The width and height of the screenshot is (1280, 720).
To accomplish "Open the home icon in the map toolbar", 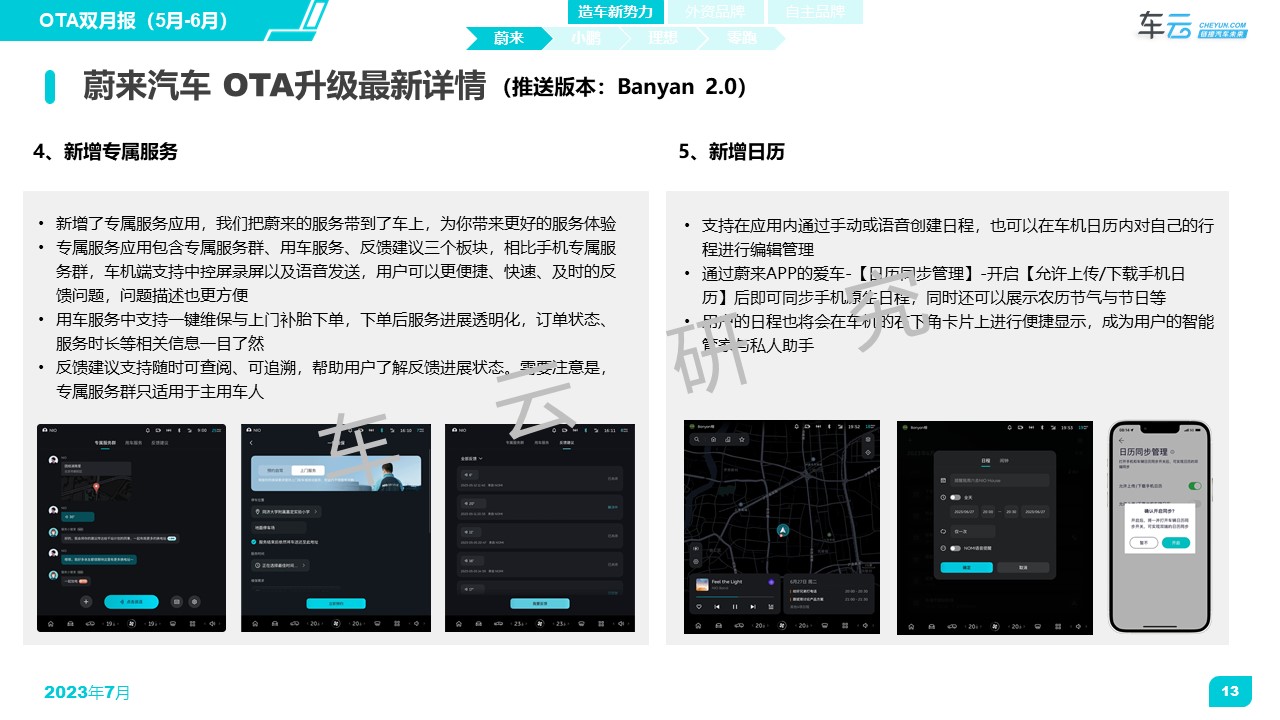I will coord(713,439).
